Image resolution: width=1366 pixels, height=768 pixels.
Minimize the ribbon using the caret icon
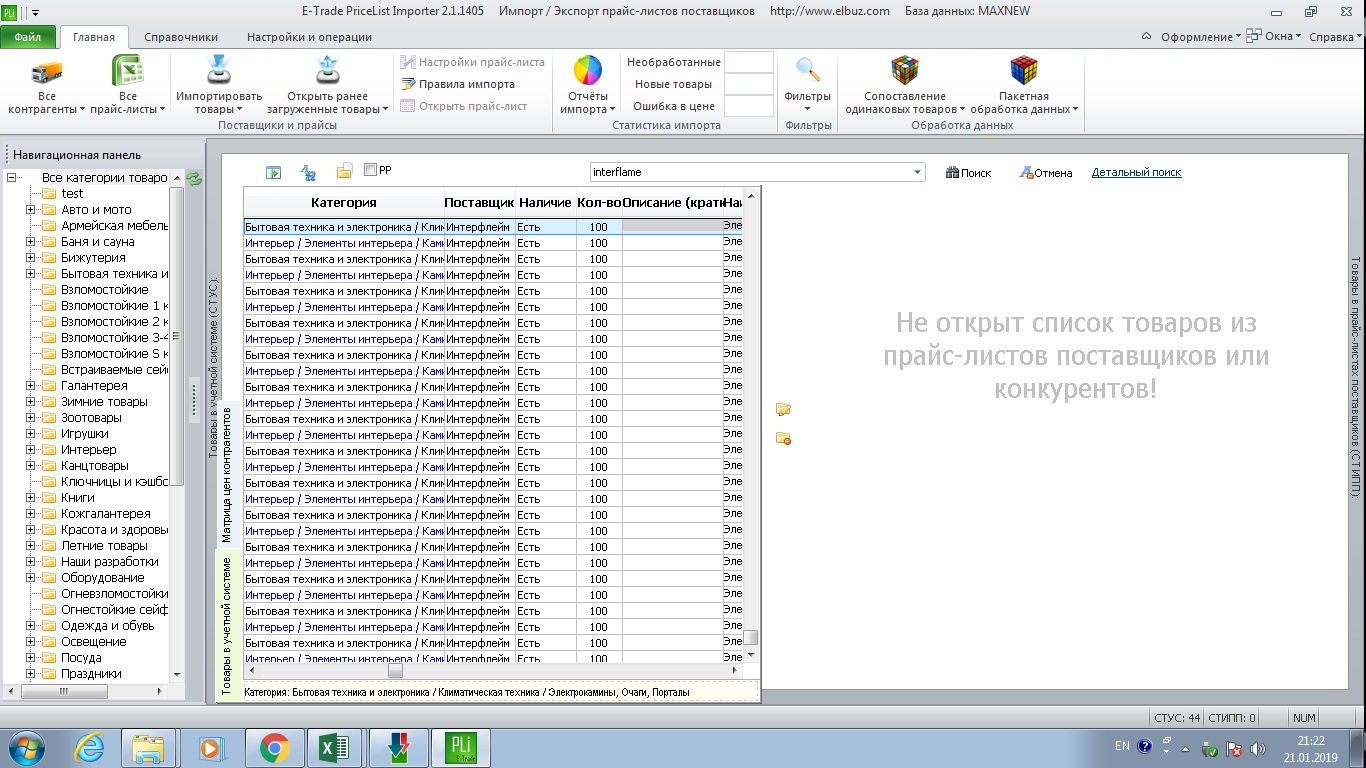[1147, 37]
